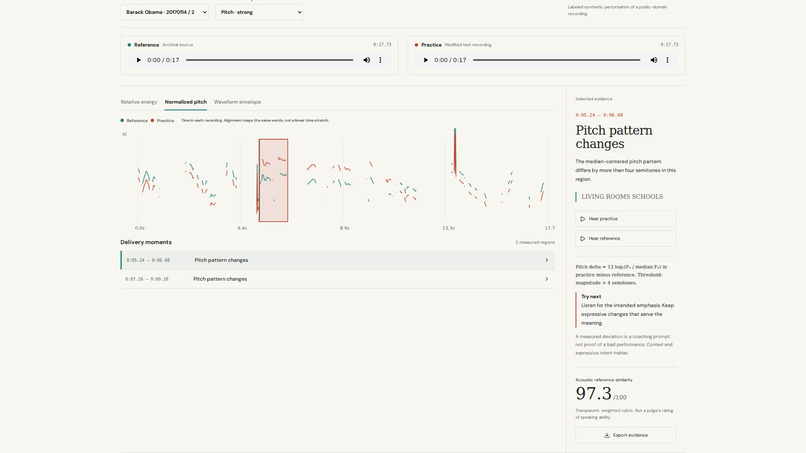Click the 0:17.73 duration on Reference card
The height and width of the screenshot is (453, 806).
click(382, 45)
